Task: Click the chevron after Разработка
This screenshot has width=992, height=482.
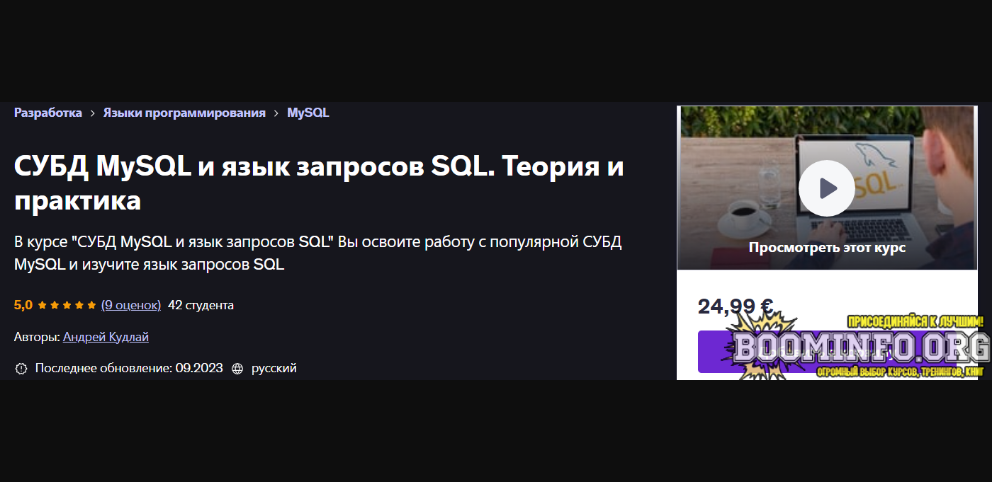Action: pos(92,114)
